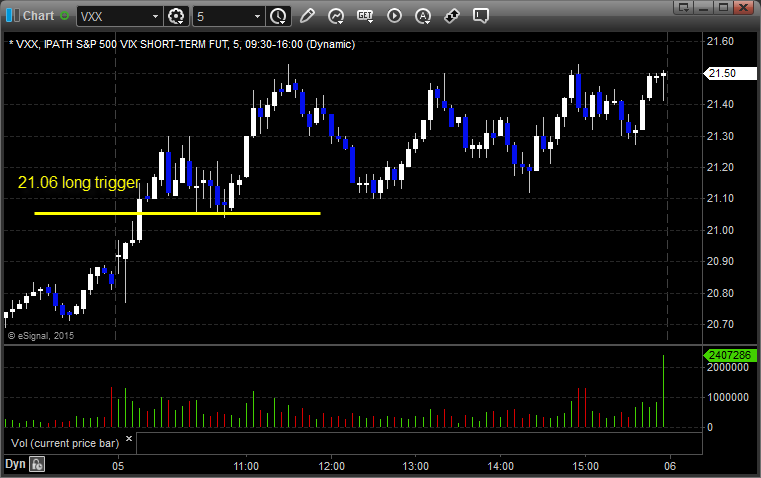This screenshot has width=761, height=478.
Task: Click the 06 date axis label
Action: click(670, 466)
